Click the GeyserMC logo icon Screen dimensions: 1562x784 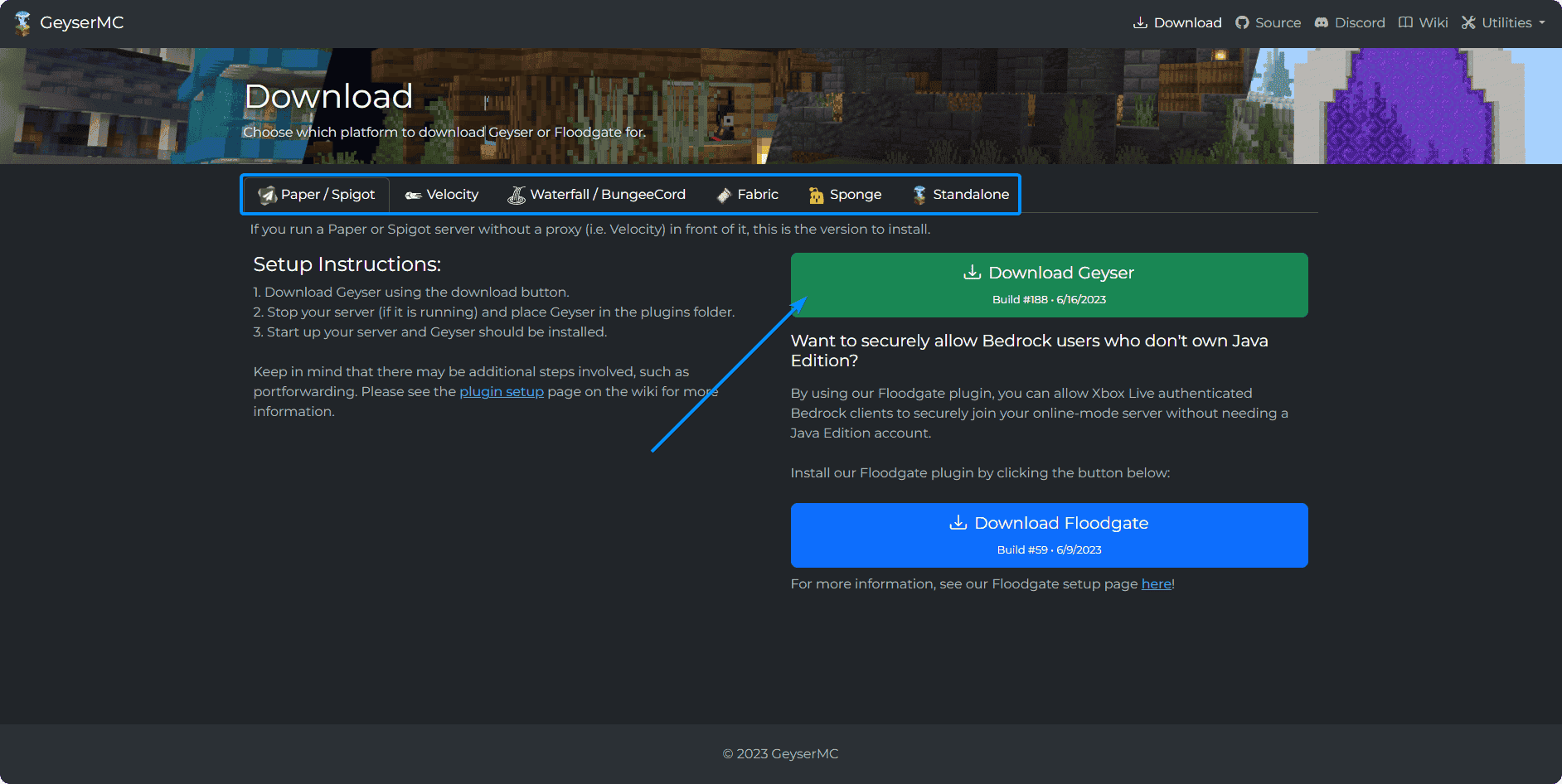22,23
